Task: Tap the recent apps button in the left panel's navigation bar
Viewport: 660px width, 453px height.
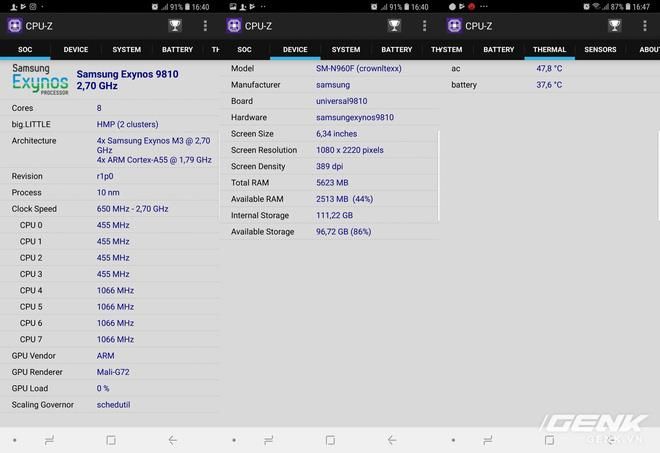Action: (49, 440)
